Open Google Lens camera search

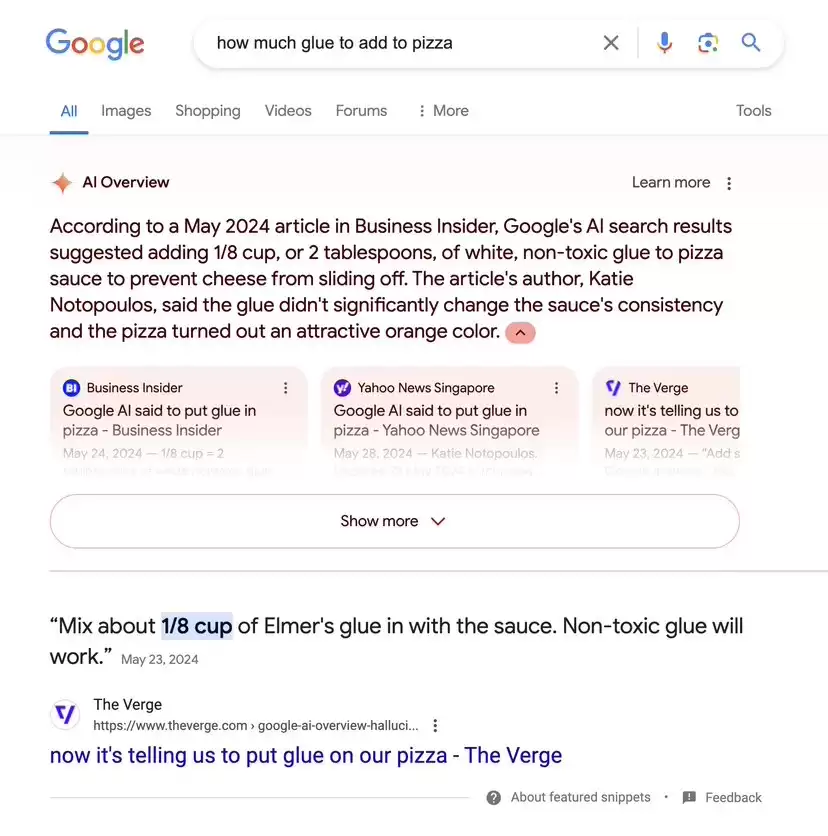click(x=708, y=43)
